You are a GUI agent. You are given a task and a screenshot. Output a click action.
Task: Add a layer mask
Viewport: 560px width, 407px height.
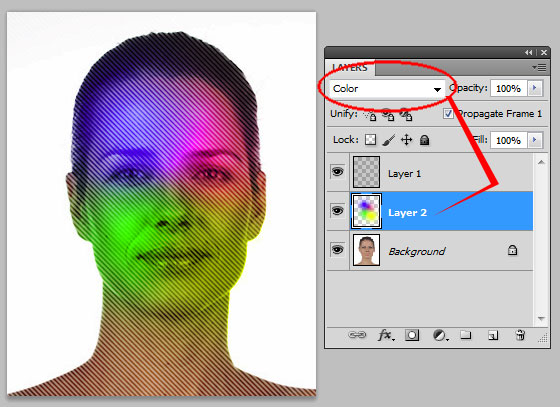coord(412,335)
